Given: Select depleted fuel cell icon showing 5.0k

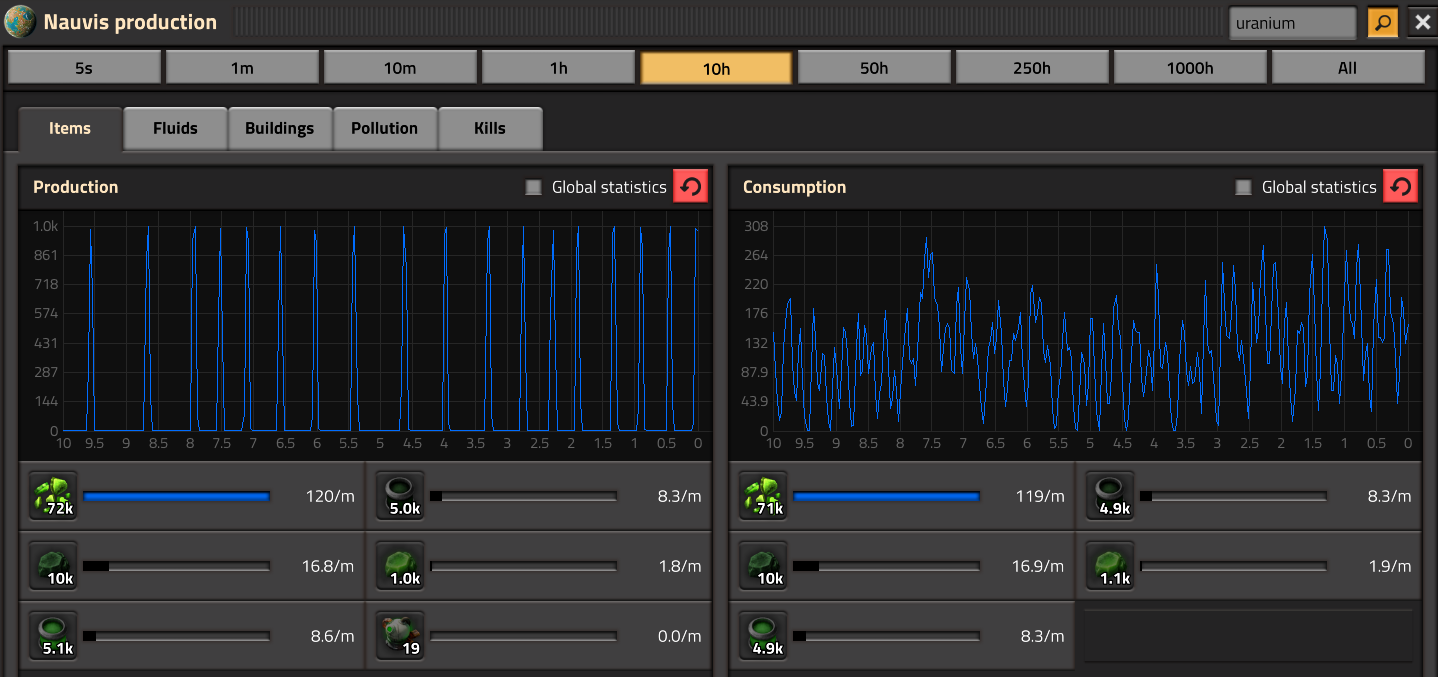Looking at the screenshot, I should (400, 496).
